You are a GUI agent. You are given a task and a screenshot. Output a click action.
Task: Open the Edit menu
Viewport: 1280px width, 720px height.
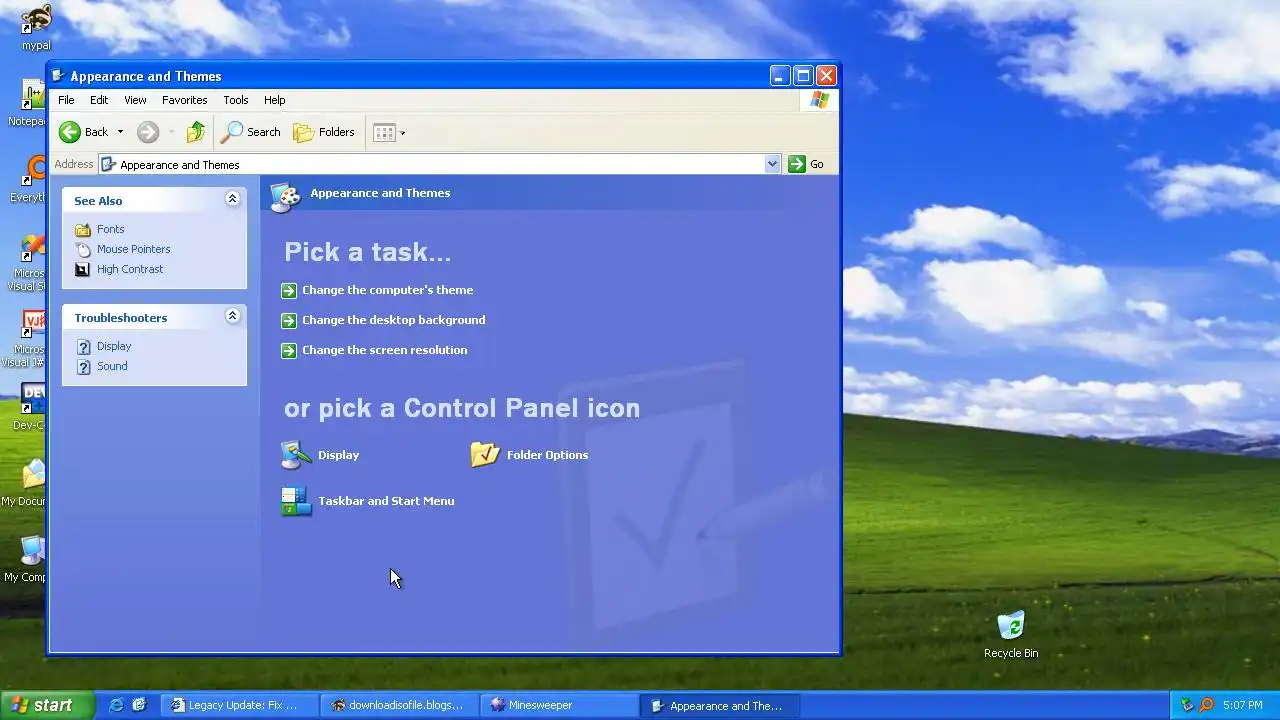(x=99, y=100)
